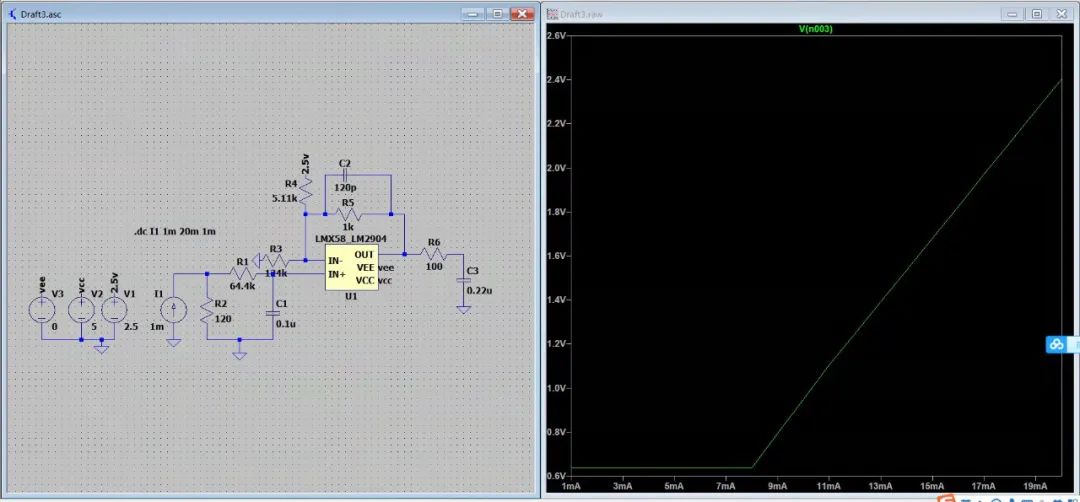
Task: Click the 0.6V y-axis label
Action: pyautogui.click(x=556, y=476)
